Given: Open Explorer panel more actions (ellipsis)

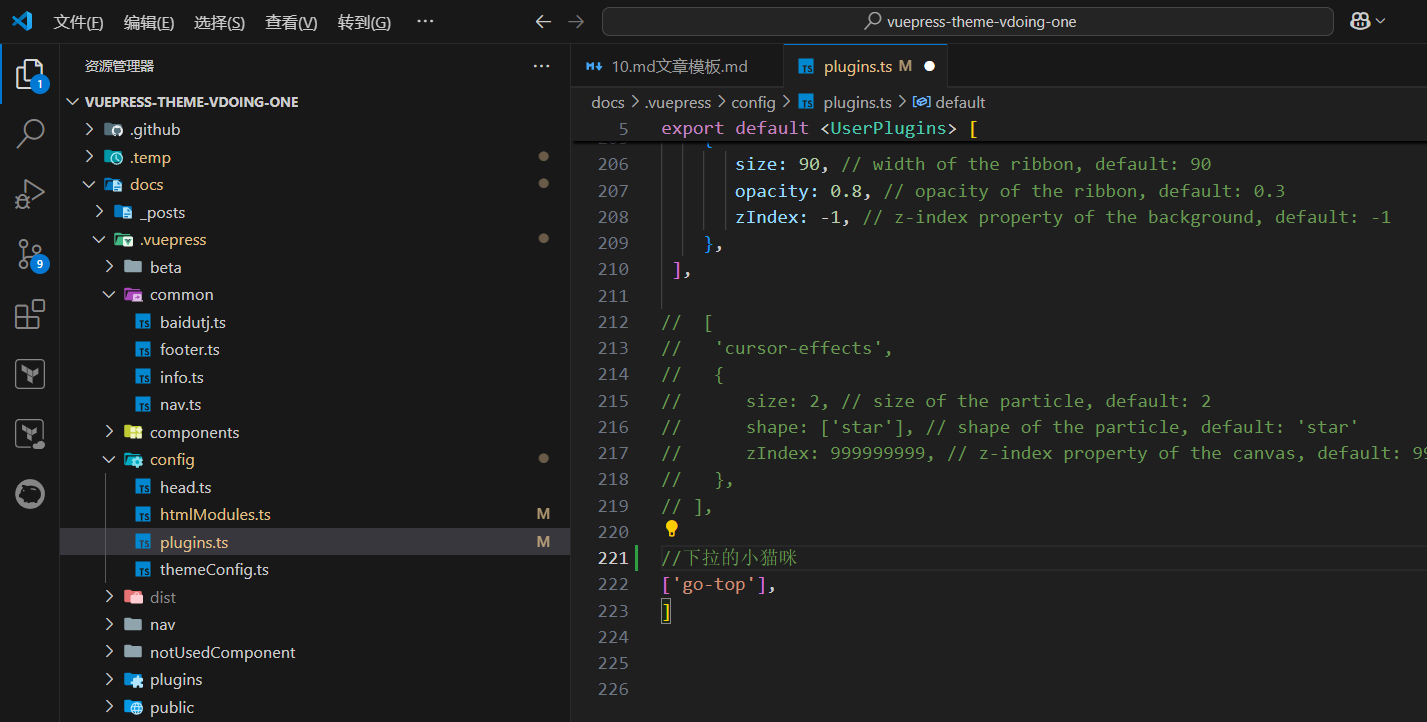Looking at the screenshot, I should click(x=541, y=66).
